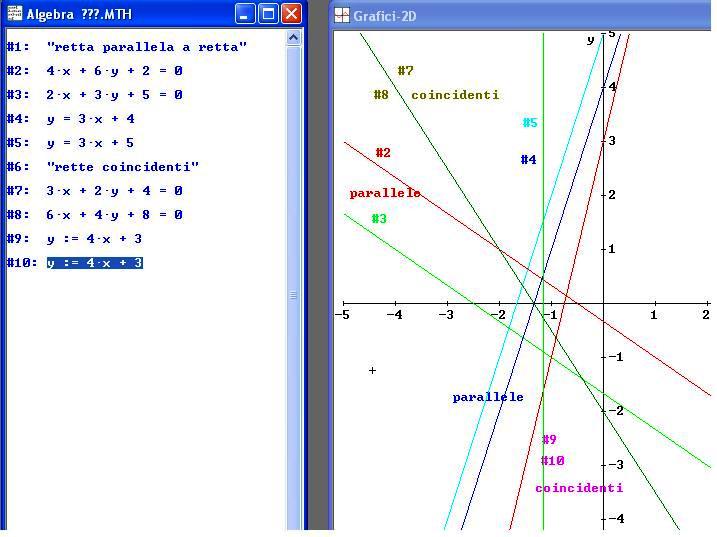717x537 pixels.
Task: Click the magenta #10 label in plot
Action: (553, 461)
